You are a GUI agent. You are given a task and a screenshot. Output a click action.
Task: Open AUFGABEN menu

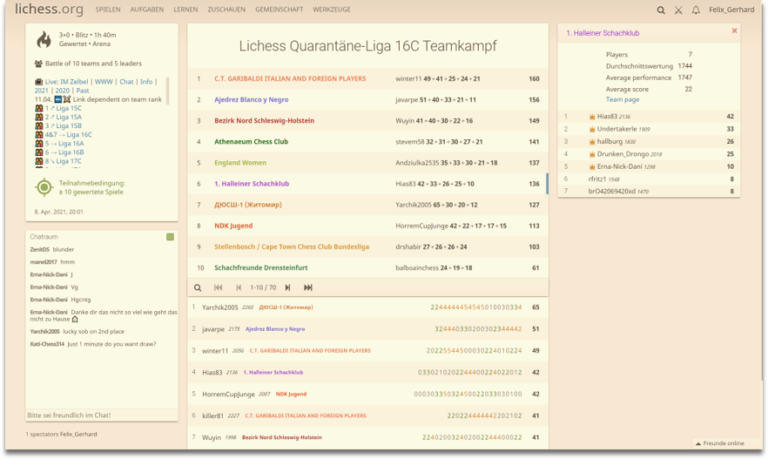(x=147, y=10)
